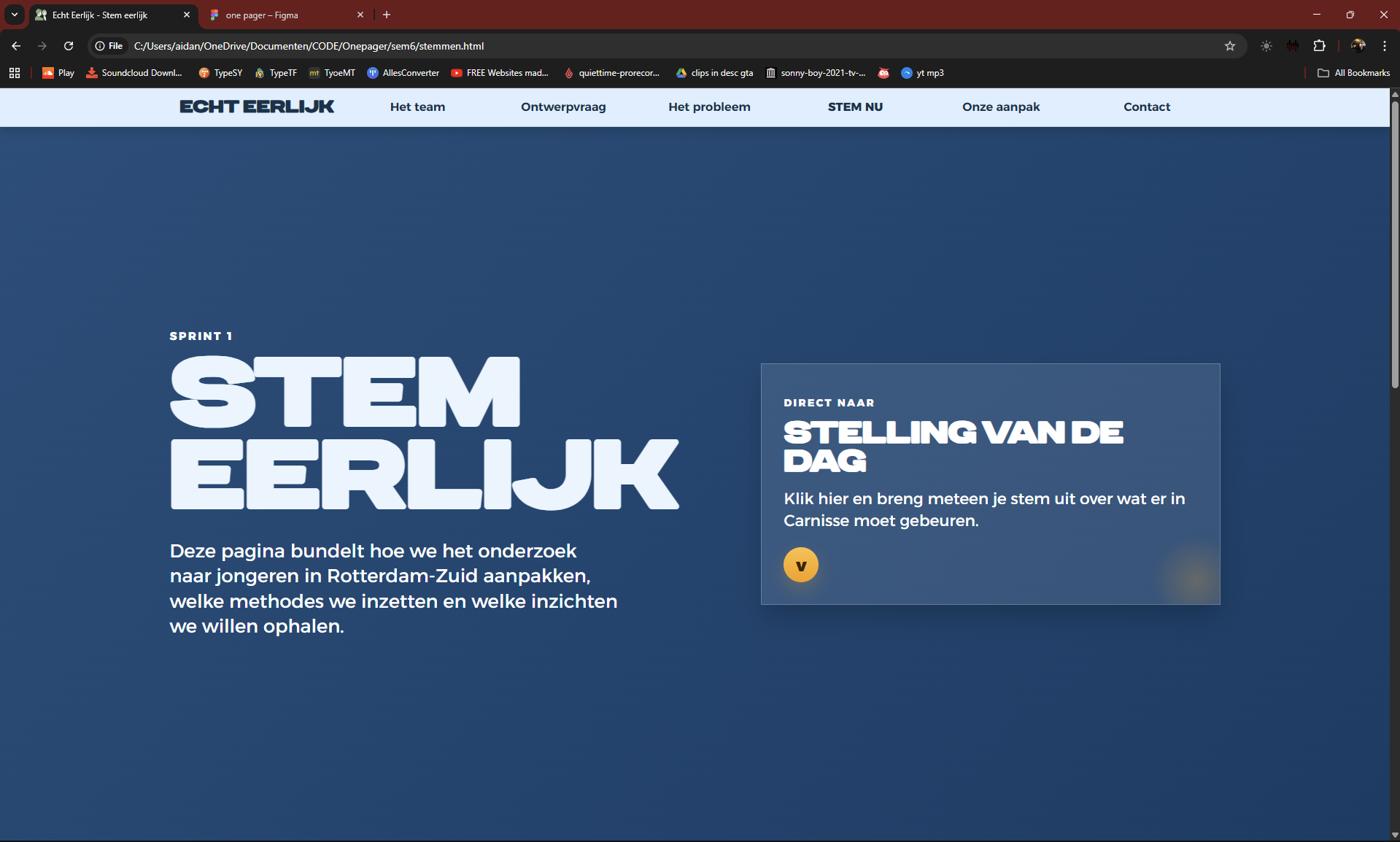The image size is (1400, 842).
Task: Open the AllesConverter bookmark
Action: click(402, 73)
